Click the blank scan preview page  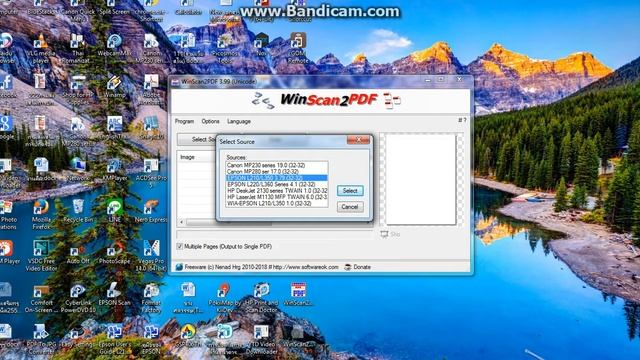click(x=421, y=180)
